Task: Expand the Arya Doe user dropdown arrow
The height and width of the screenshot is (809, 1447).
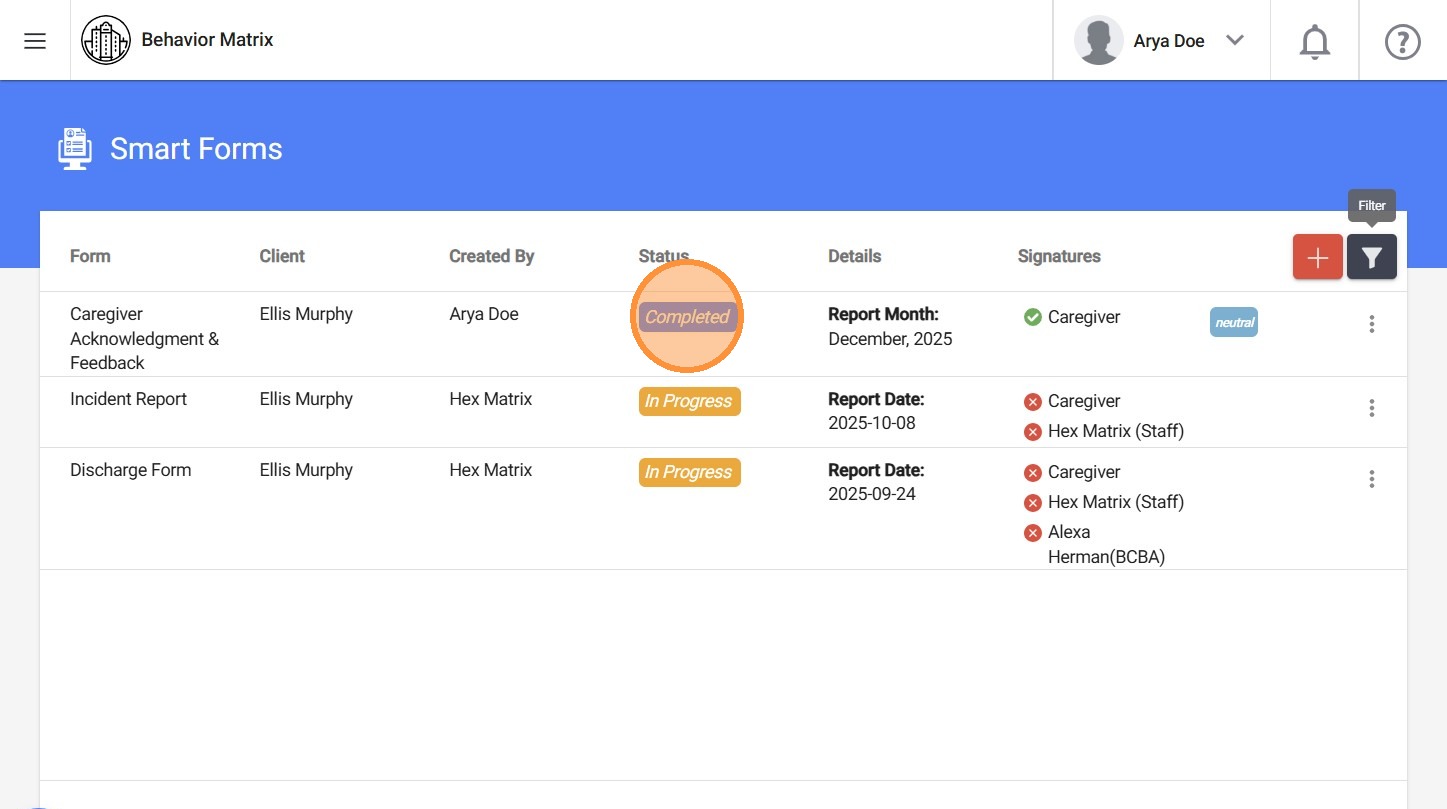Action: 1235,41
